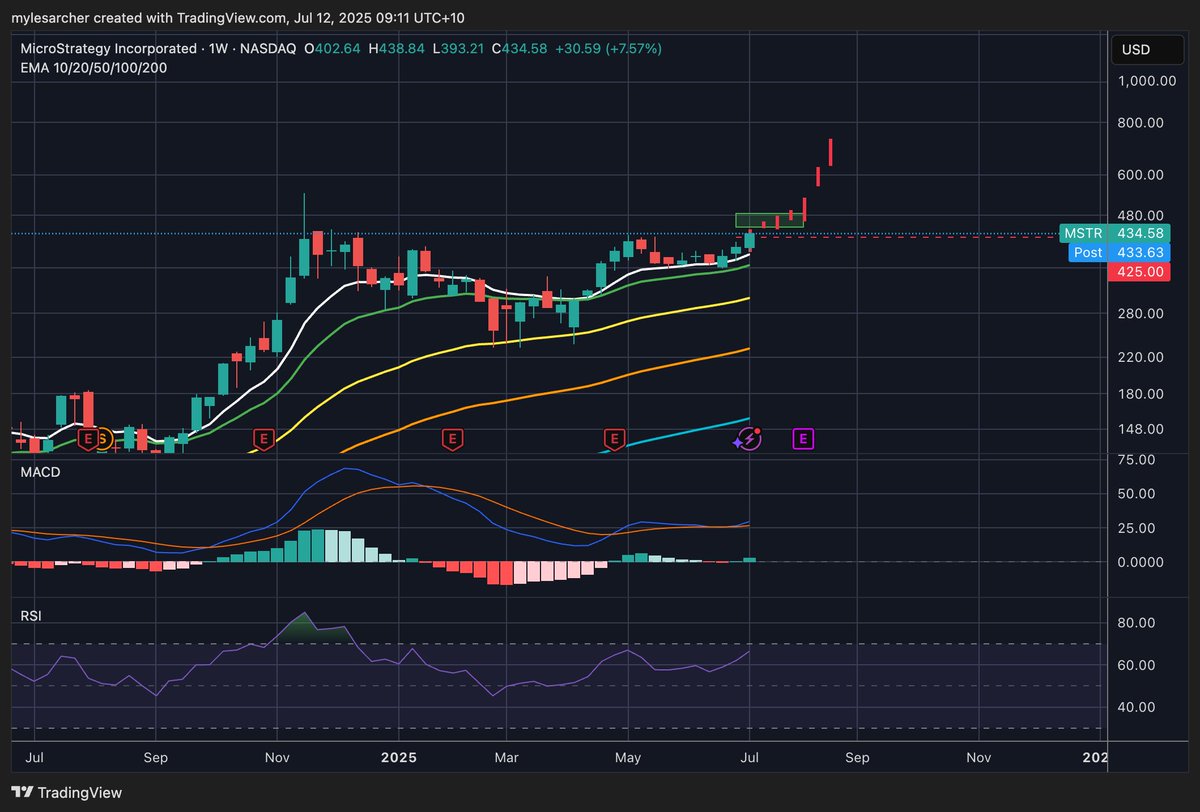Select the RSI indicator label
The width and height of the screenshot is (1200, 812).
(32, 616)
